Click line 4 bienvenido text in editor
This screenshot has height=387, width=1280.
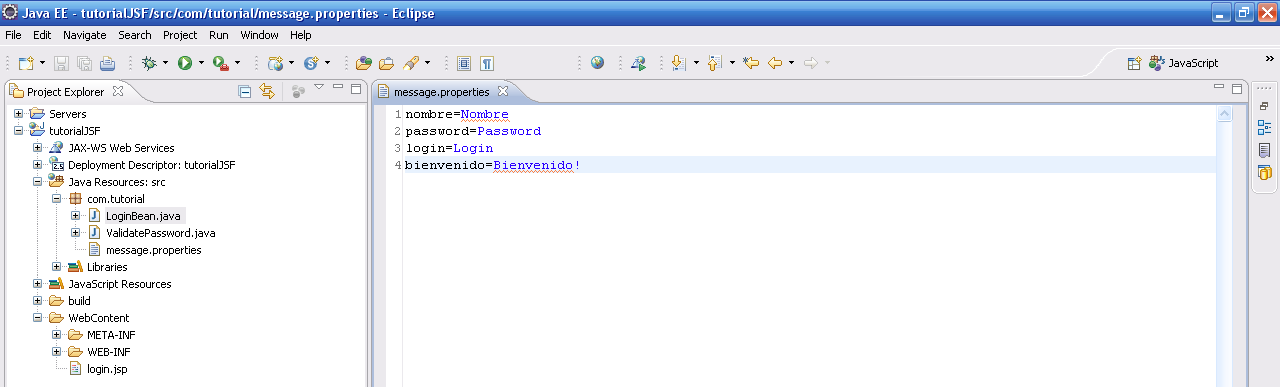pyautogui.click(x=492, y=165)
